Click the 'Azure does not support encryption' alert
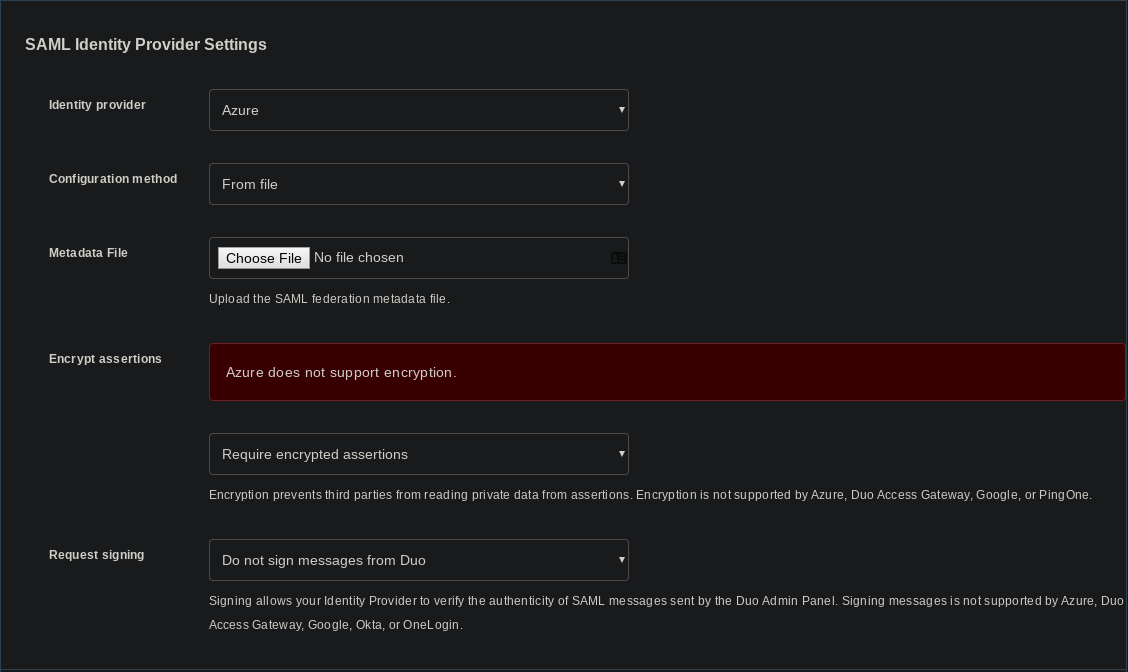 (666, 372)
